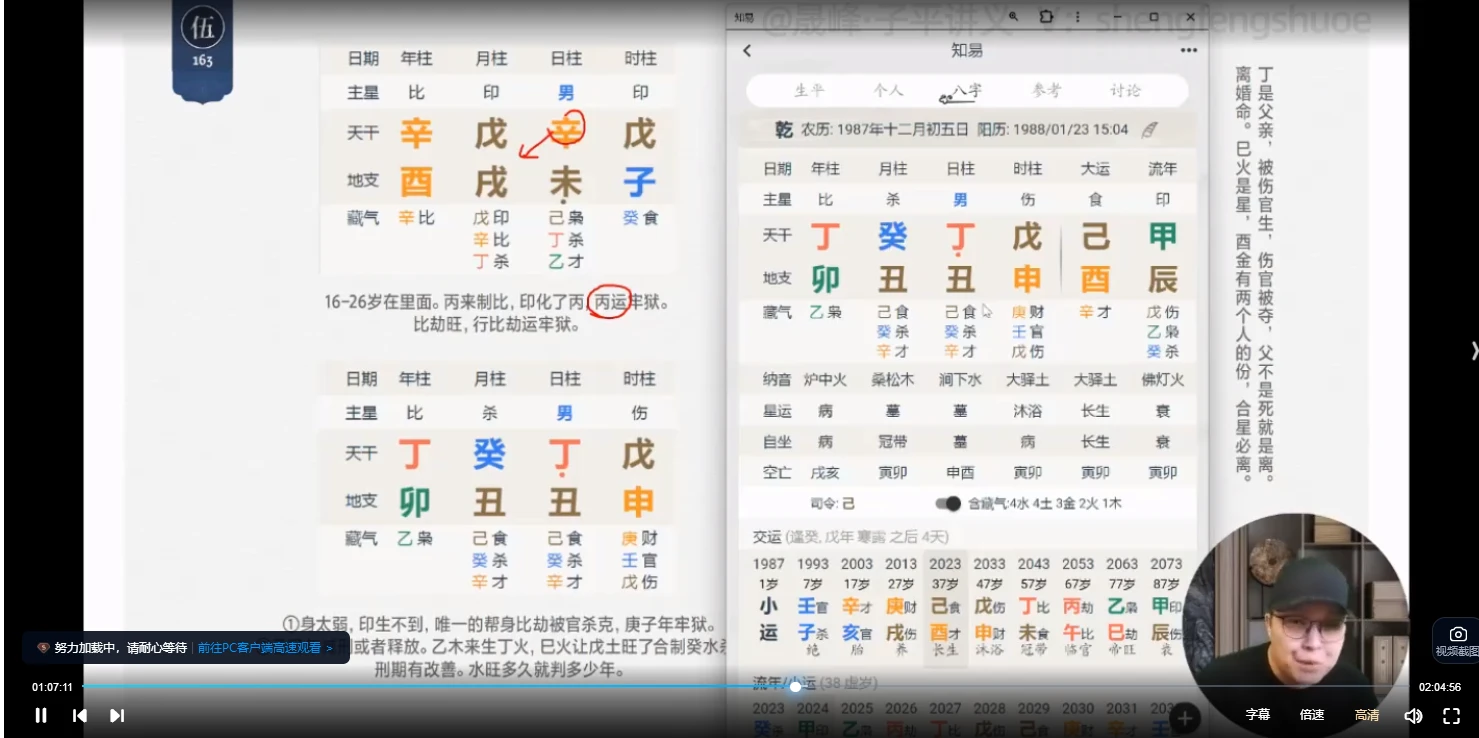
Task: Select the 2033 戊申 luck column
Action: [989, 608]
